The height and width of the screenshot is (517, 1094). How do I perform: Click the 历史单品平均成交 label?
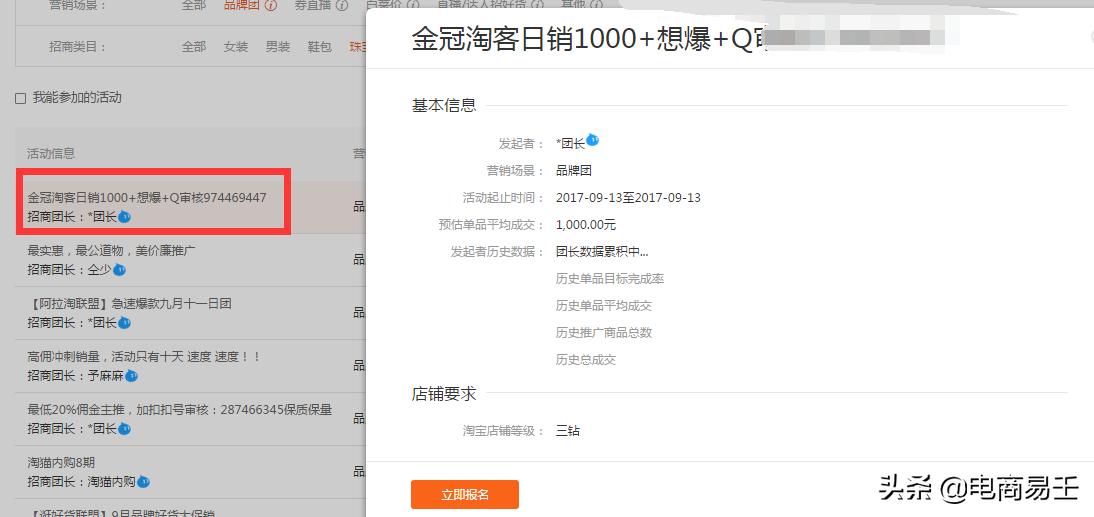pos(604,306)
